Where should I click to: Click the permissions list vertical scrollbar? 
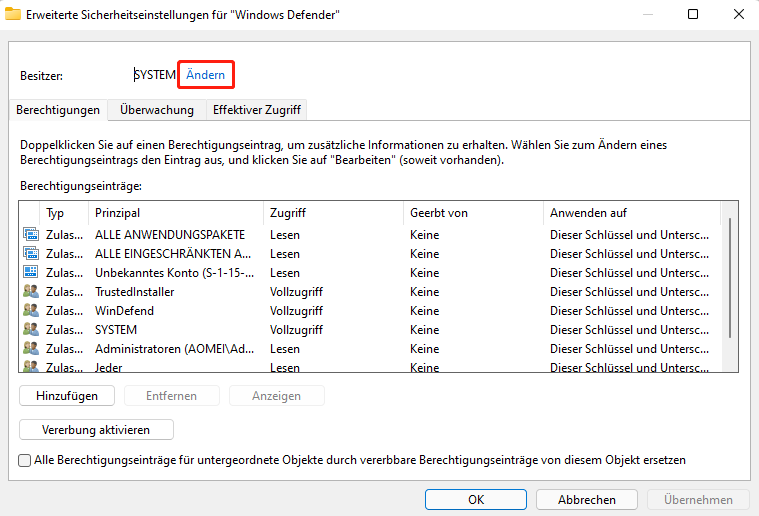click(729, 278)
